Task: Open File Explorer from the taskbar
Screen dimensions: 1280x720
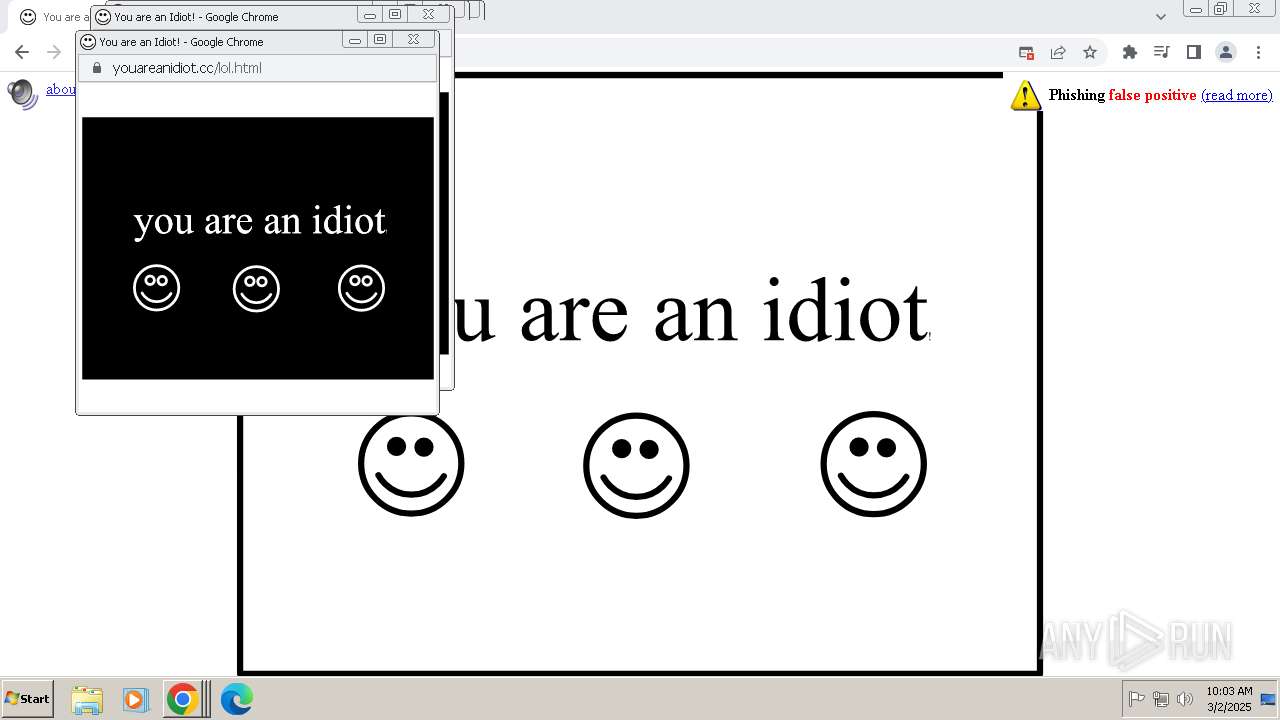Action: point(87,699)
